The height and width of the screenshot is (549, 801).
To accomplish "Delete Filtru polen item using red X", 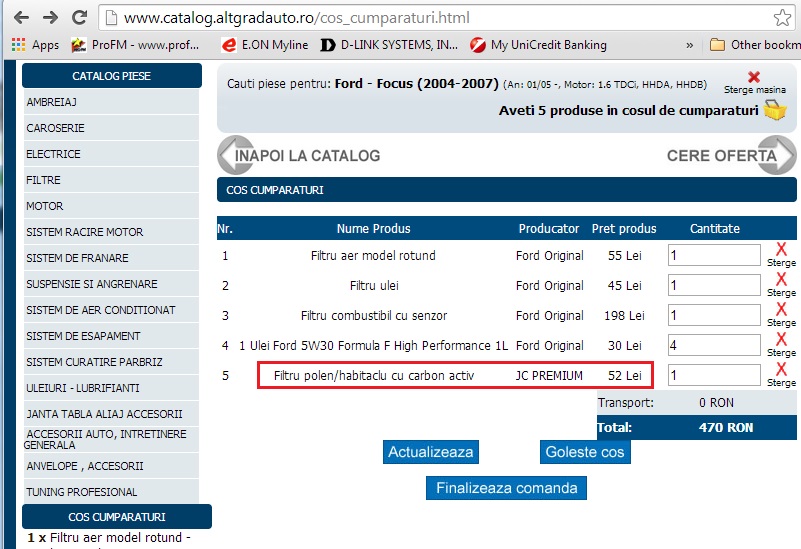I will [781, 370].
